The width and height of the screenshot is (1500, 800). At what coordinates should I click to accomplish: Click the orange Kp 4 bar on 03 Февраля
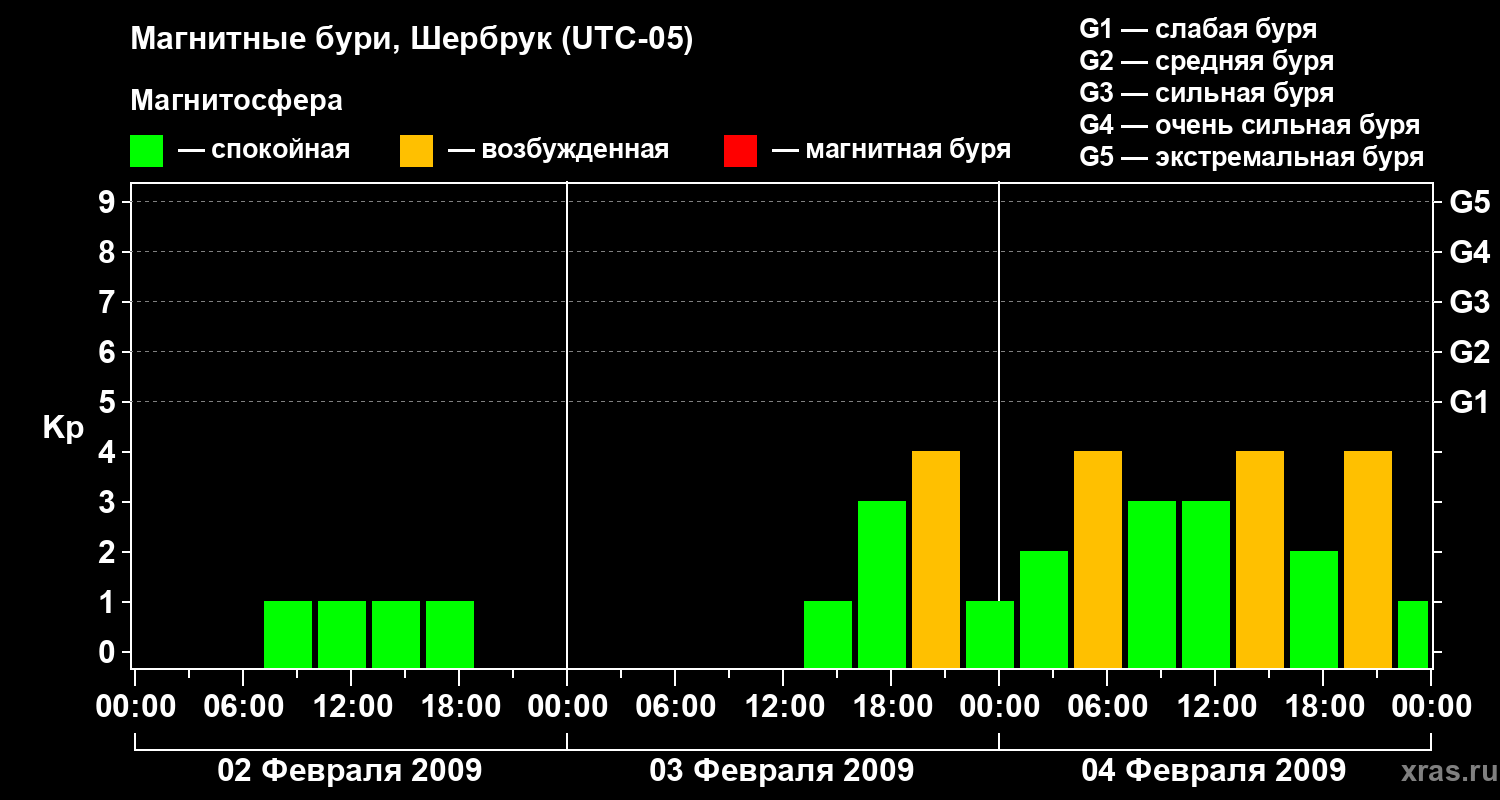(936, 559)
